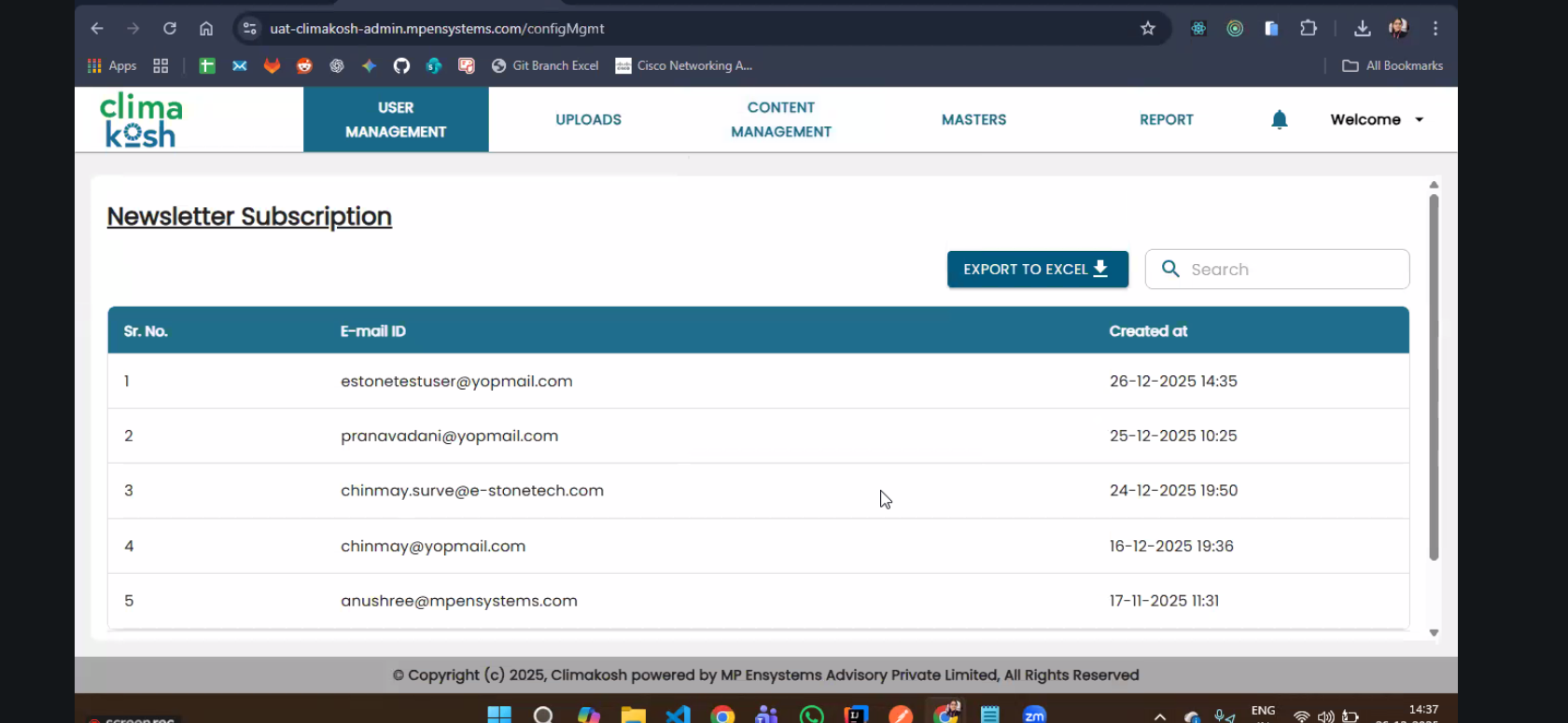
Task: Bookmark this page with the star icon
Action: pyautogui.click(x=1147, y=28)
